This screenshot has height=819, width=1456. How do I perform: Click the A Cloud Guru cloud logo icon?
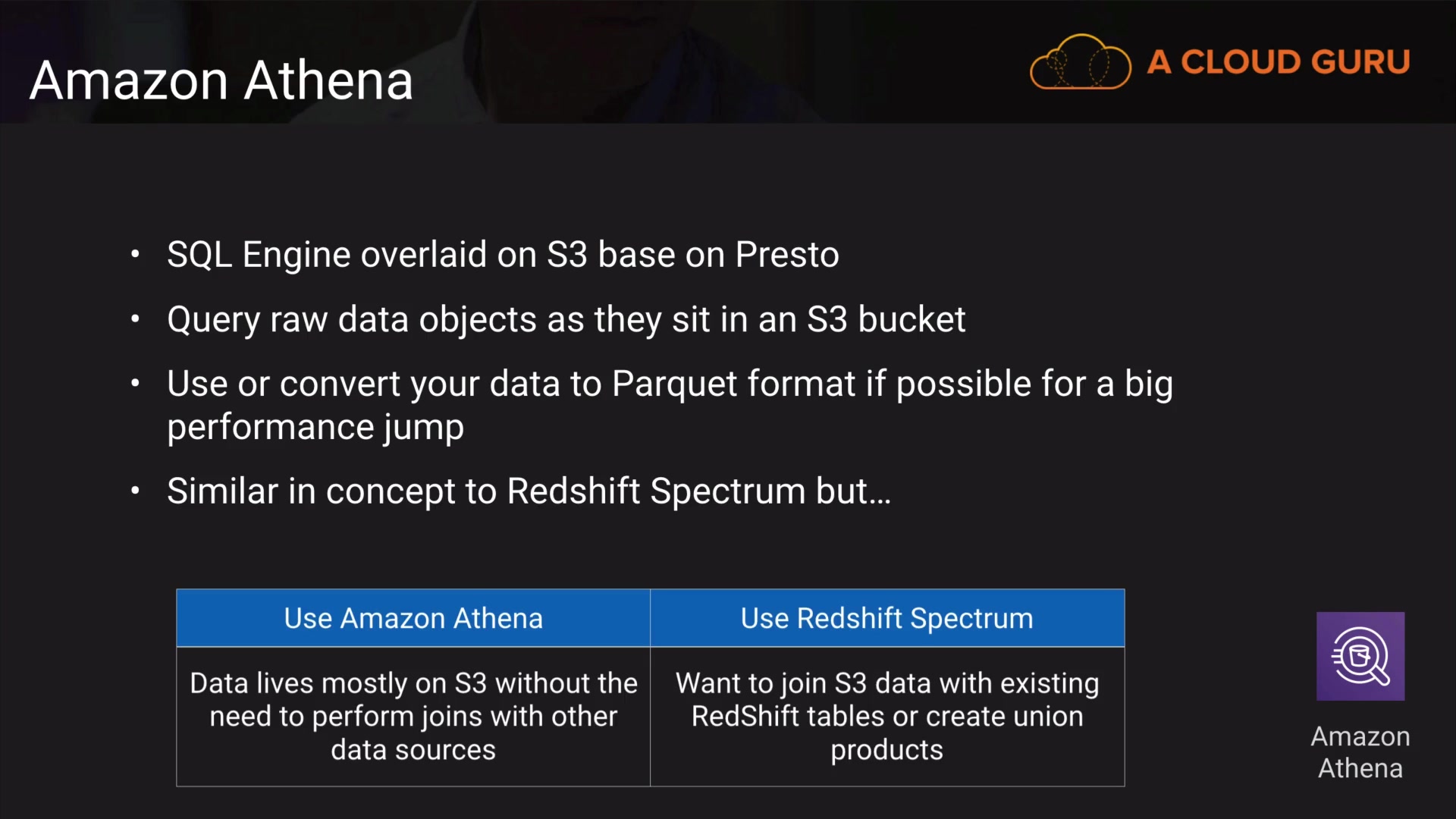pos(1080,62)
